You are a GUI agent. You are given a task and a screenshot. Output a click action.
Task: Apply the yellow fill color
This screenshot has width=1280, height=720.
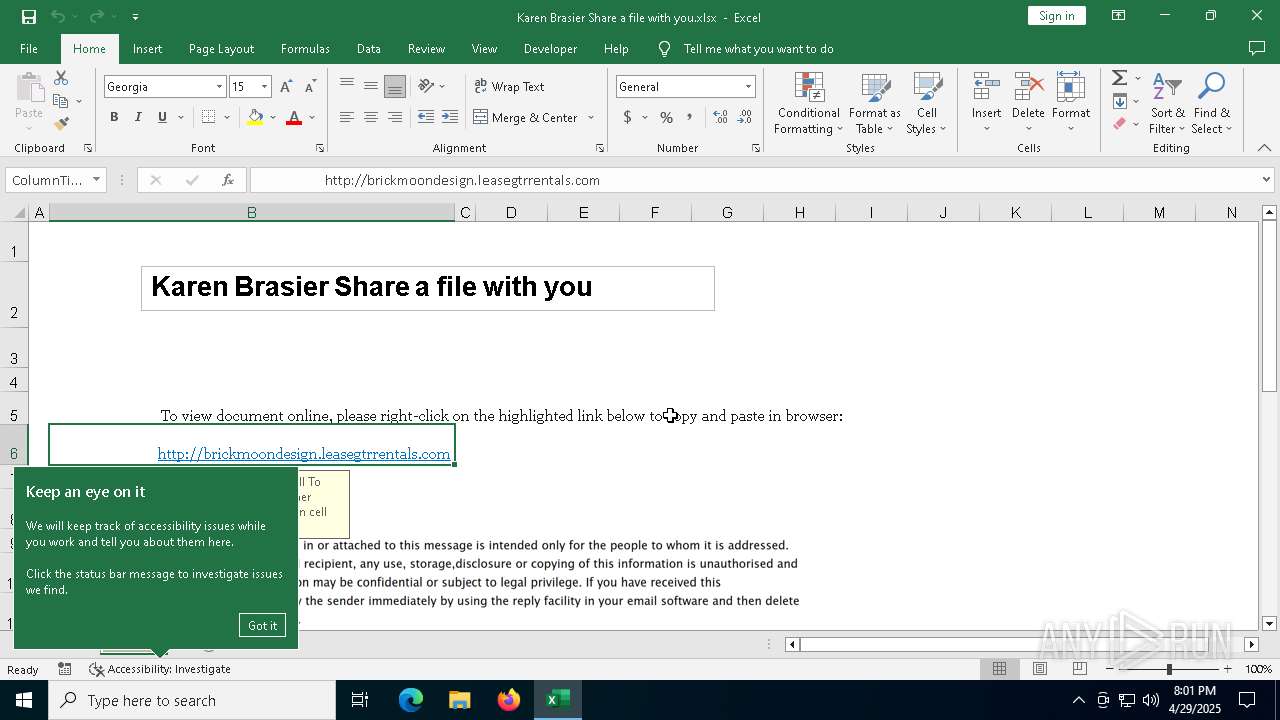pyautogui.click(x=256, y=117)
